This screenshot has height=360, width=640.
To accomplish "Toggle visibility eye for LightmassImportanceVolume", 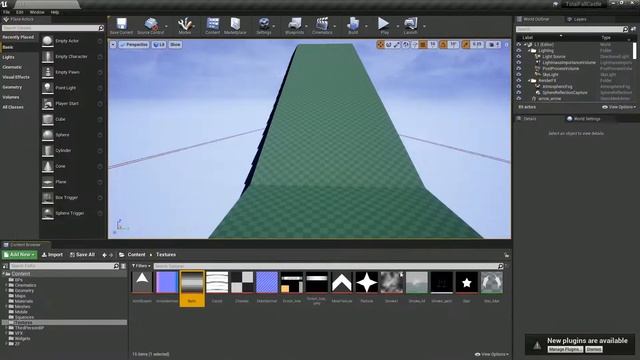I will pos(519,62).
